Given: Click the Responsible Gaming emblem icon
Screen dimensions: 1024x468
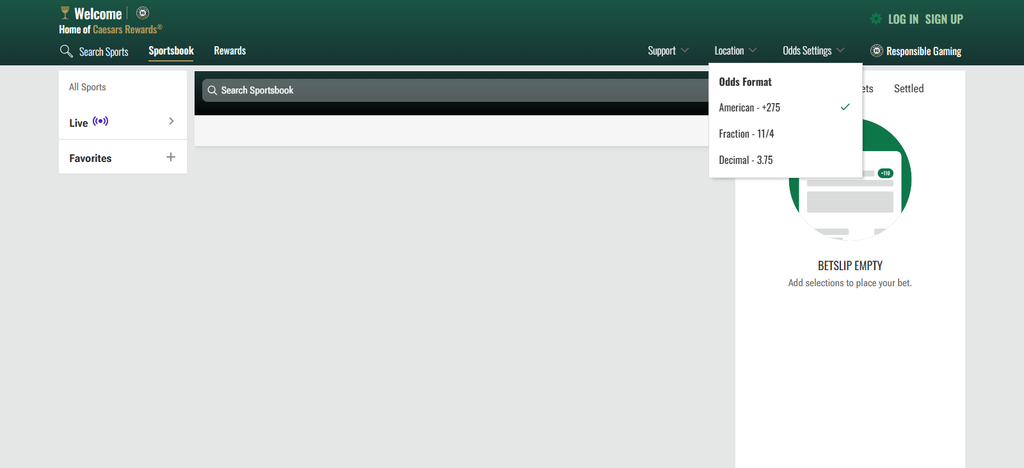Looking at the screenshot, I should tap(876, 51).
